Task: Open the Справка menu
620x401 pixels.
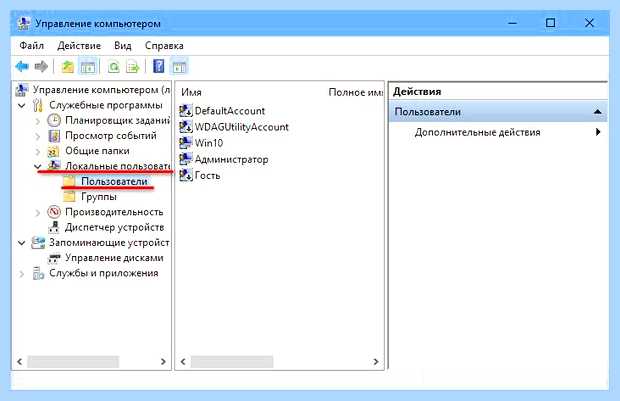Action: pos(164,45)
